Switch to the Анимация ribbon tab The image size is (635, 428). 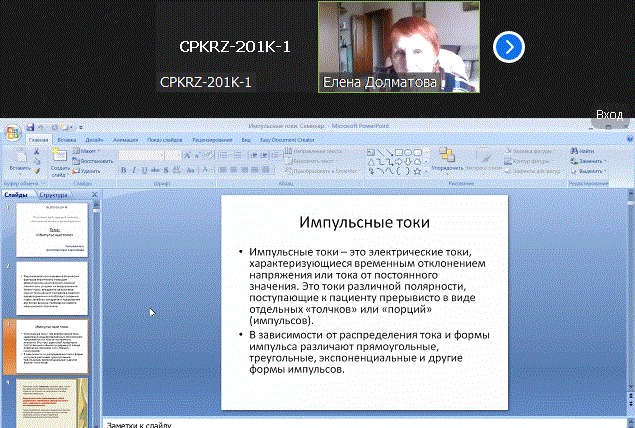click(x=126, y=140)
